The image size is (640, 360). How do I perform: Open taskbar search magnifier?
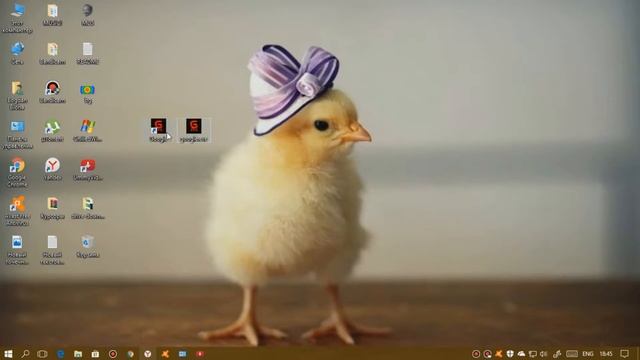coord(25,353)
